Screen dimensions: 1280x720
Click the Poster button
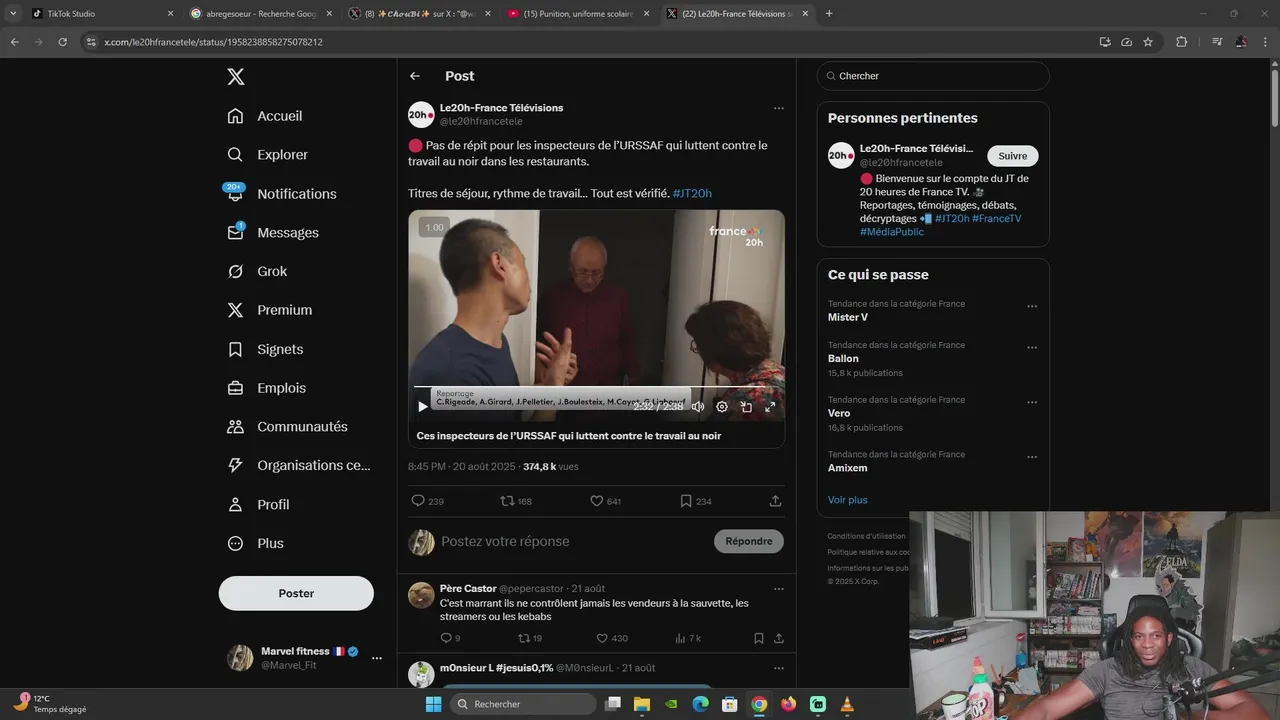[x=296, y=593]
